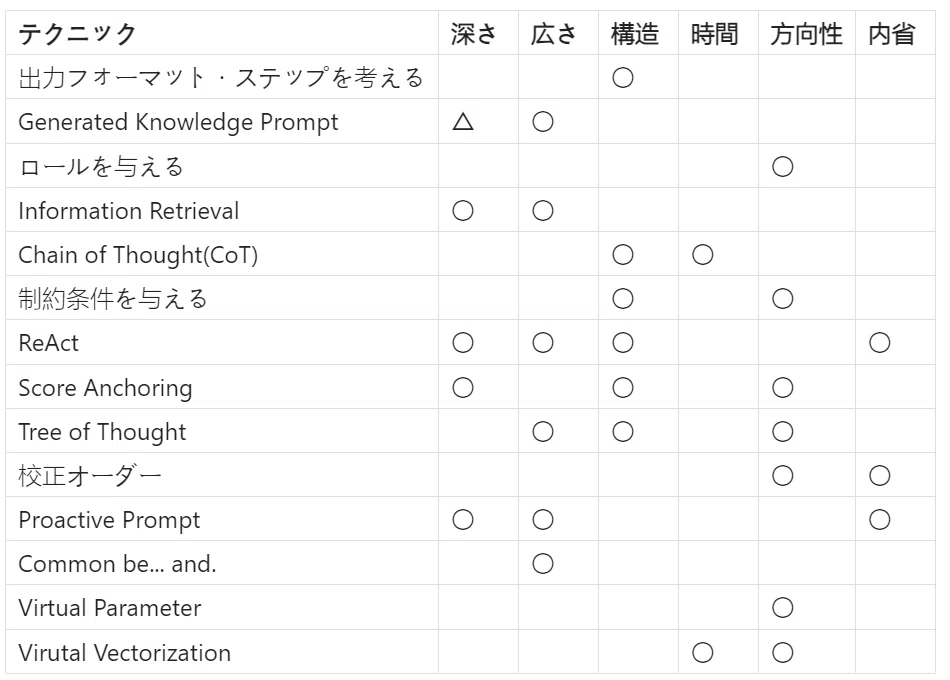Click the Proactive Prompt technique name
Screen dimensions: 950x680
pyautogui.click(x=109, y=520)
